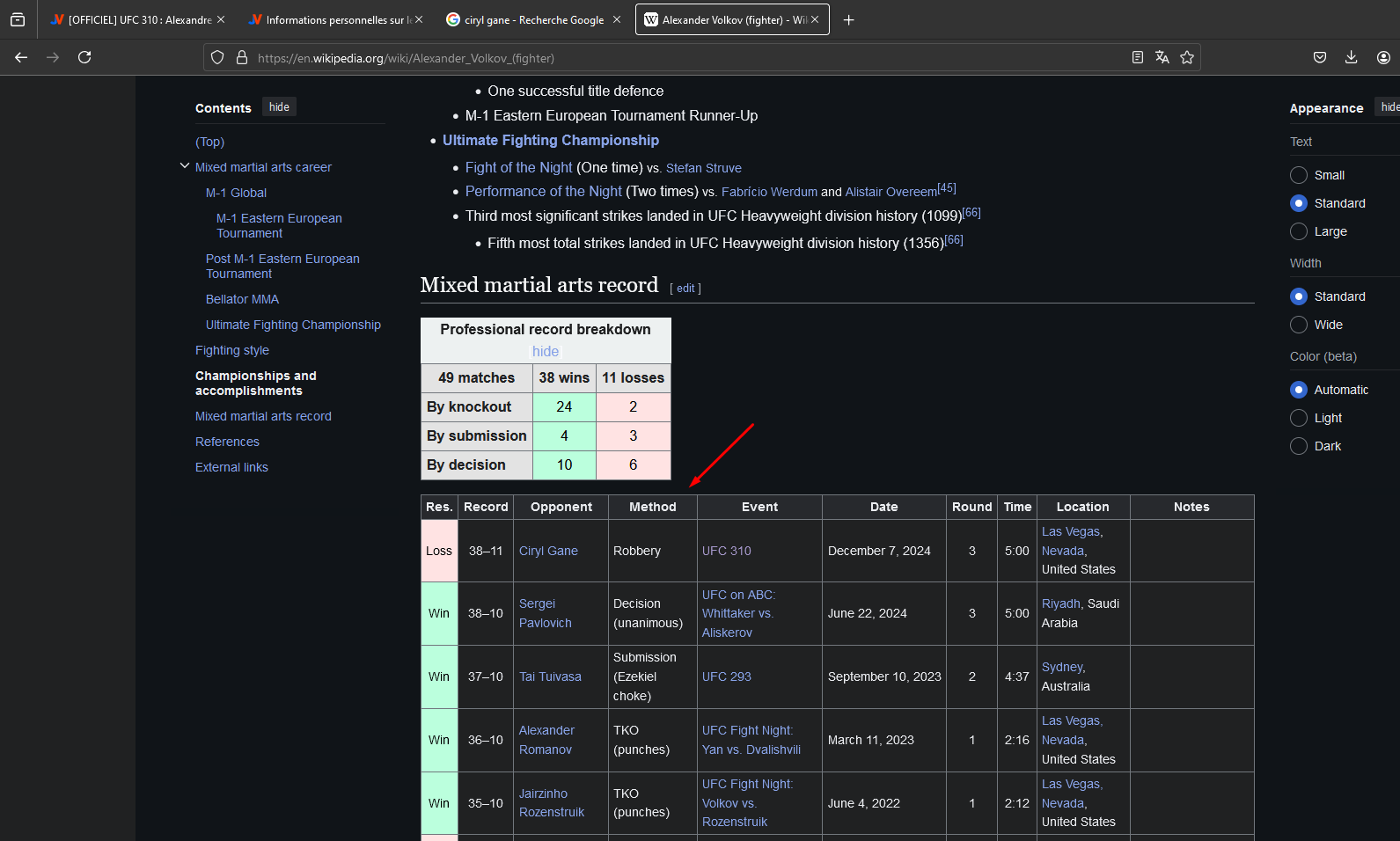Hide the Contents sidebar
Image resolution: width=1400 pixels, height=841 pixels.
(279, 107)
